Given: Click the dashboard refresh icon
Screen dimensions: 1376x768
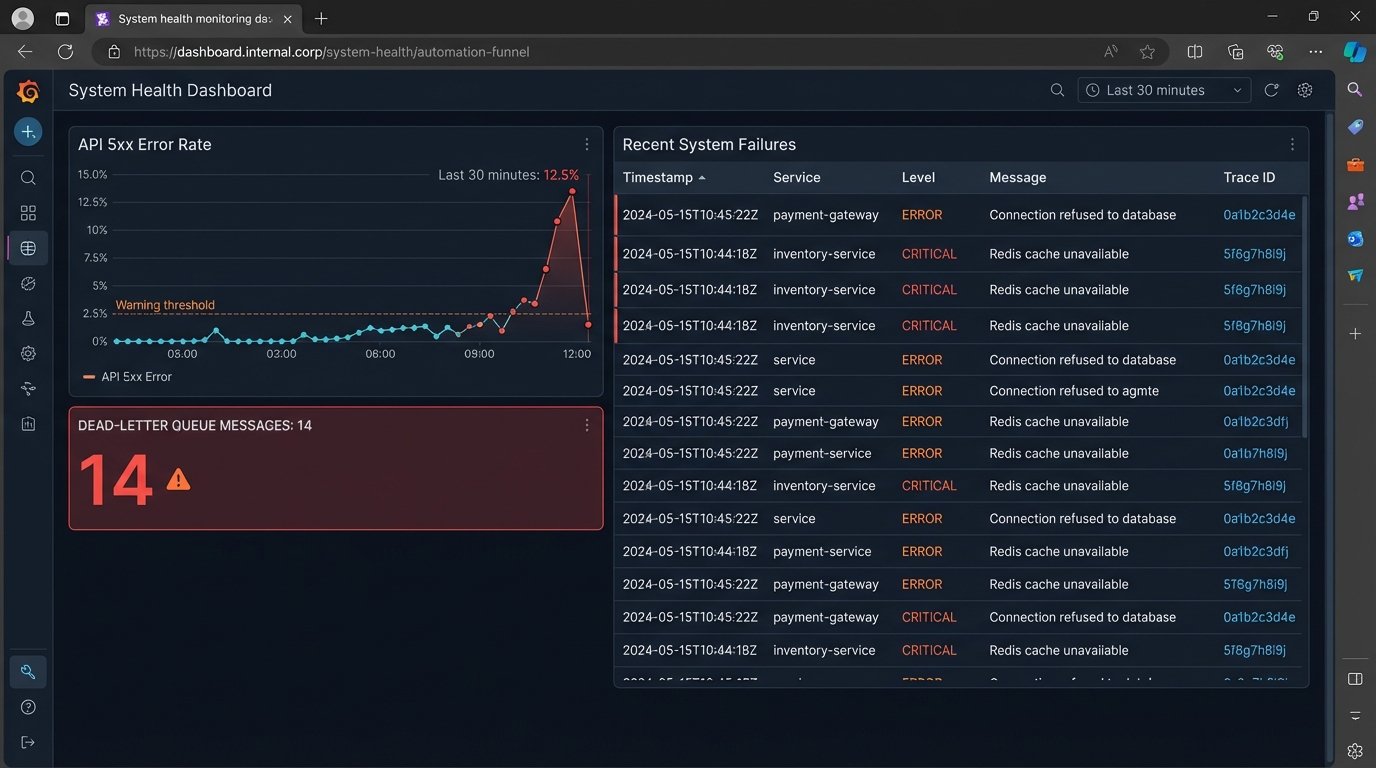Looking at the screenshot, I should tap(1271, 90).
